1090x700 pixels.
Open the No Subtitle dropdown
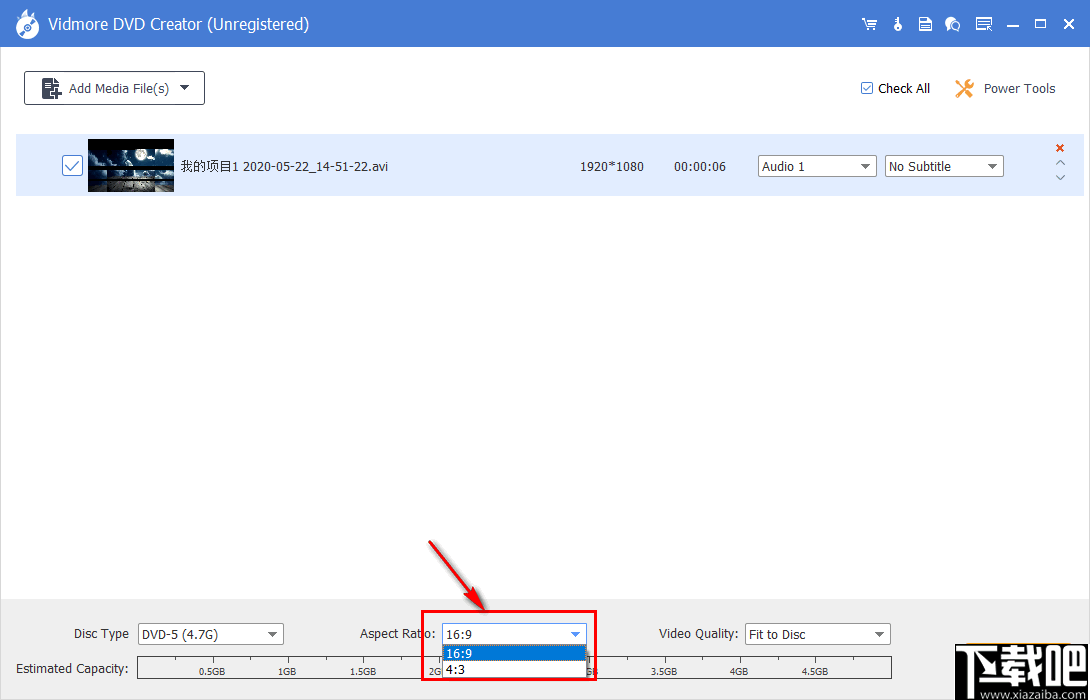943,166
